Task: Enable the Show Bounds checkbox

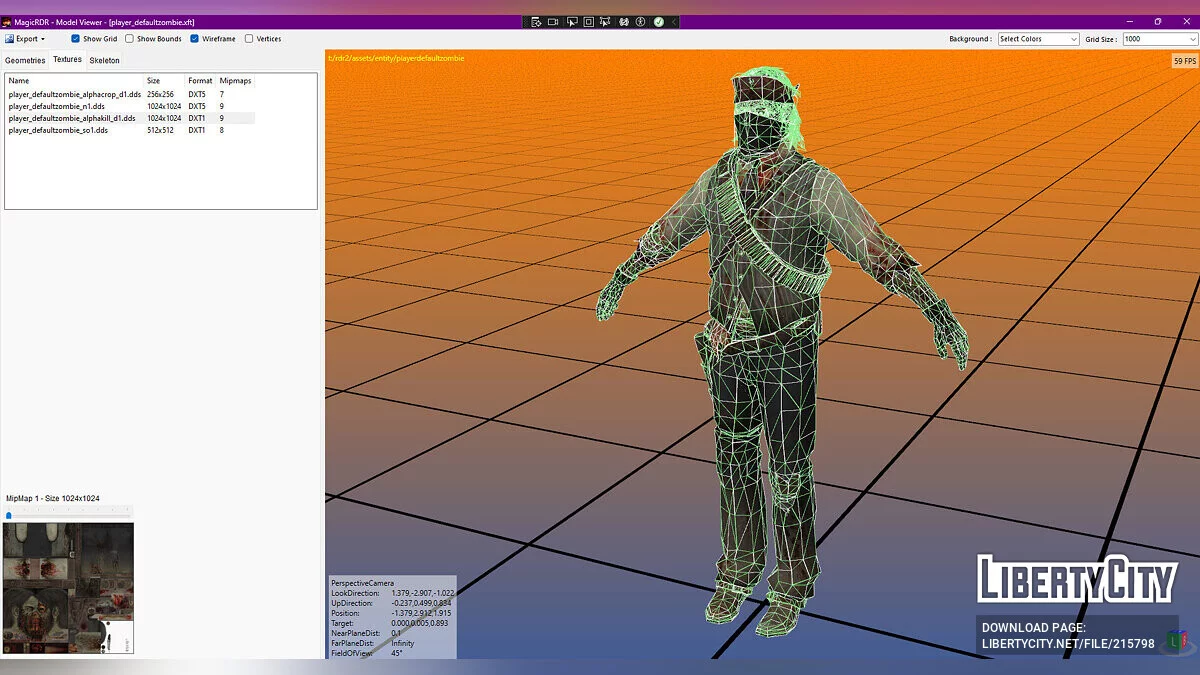Action: click(x=130, y=39)
